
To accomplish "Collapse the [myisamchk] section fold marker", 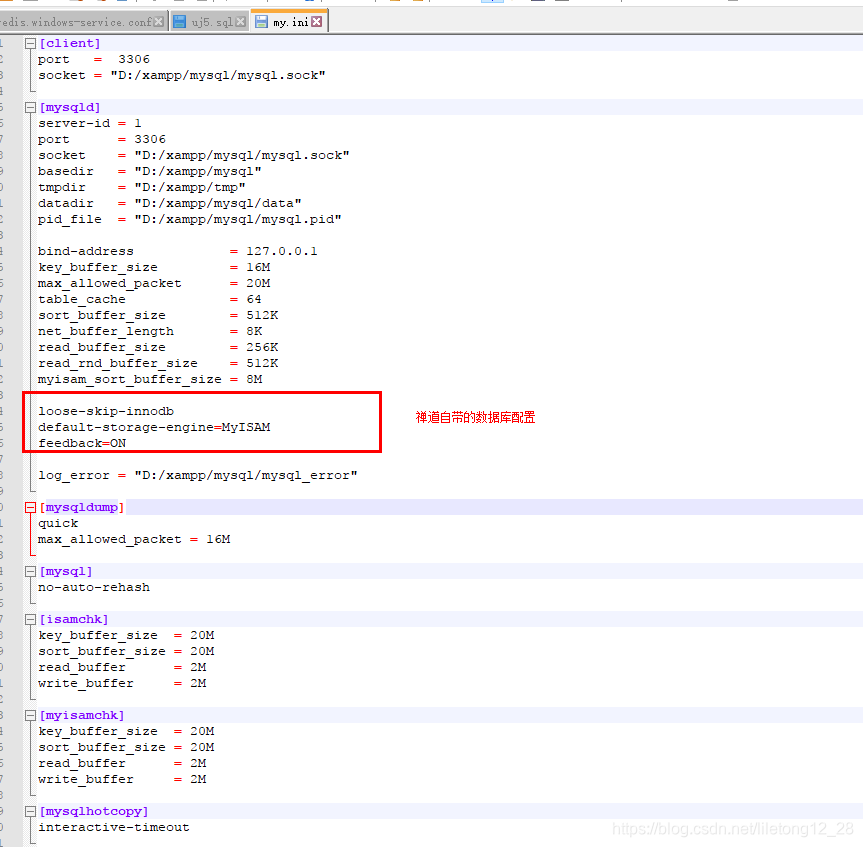I will pyautogui.click(x=30, y=715).
